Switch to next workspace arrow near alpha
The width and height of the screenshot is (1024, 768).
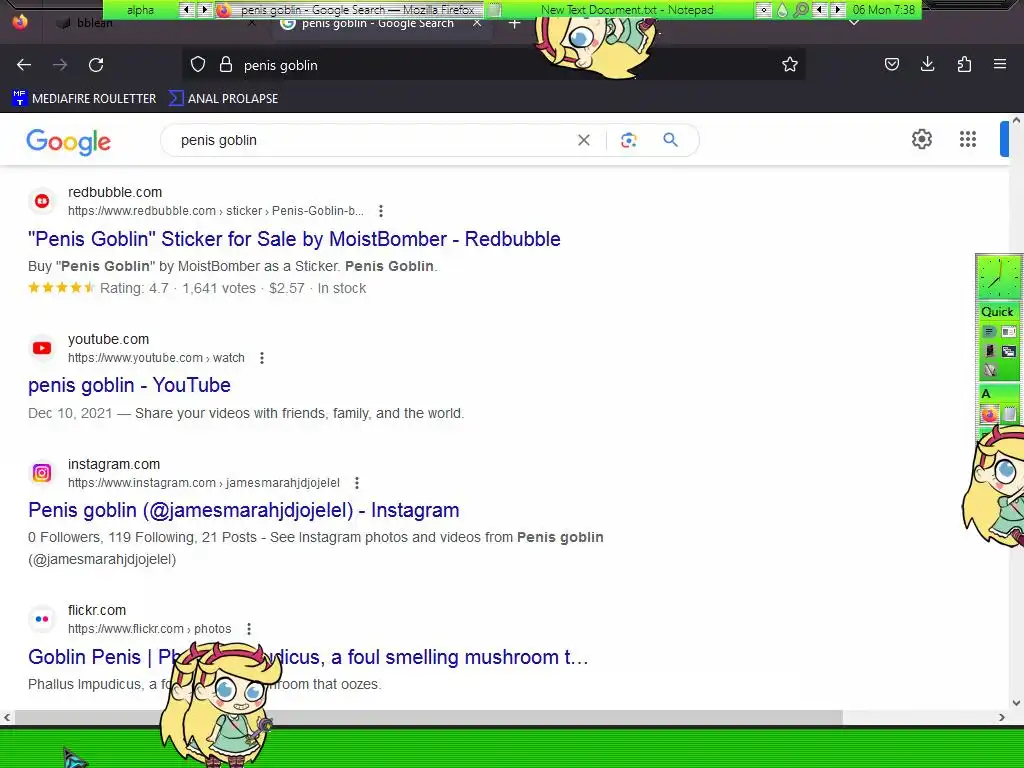coord(204,10)
